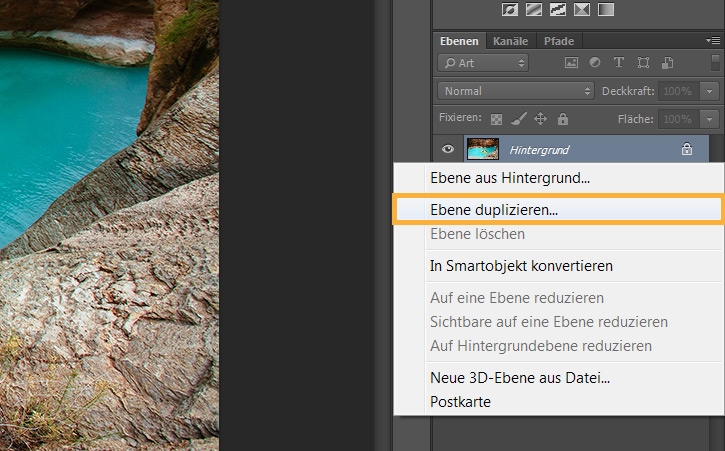Filter layers by smart objects icon
The width and height of the screenshot is (725, 451).
[x=667, y=63]
